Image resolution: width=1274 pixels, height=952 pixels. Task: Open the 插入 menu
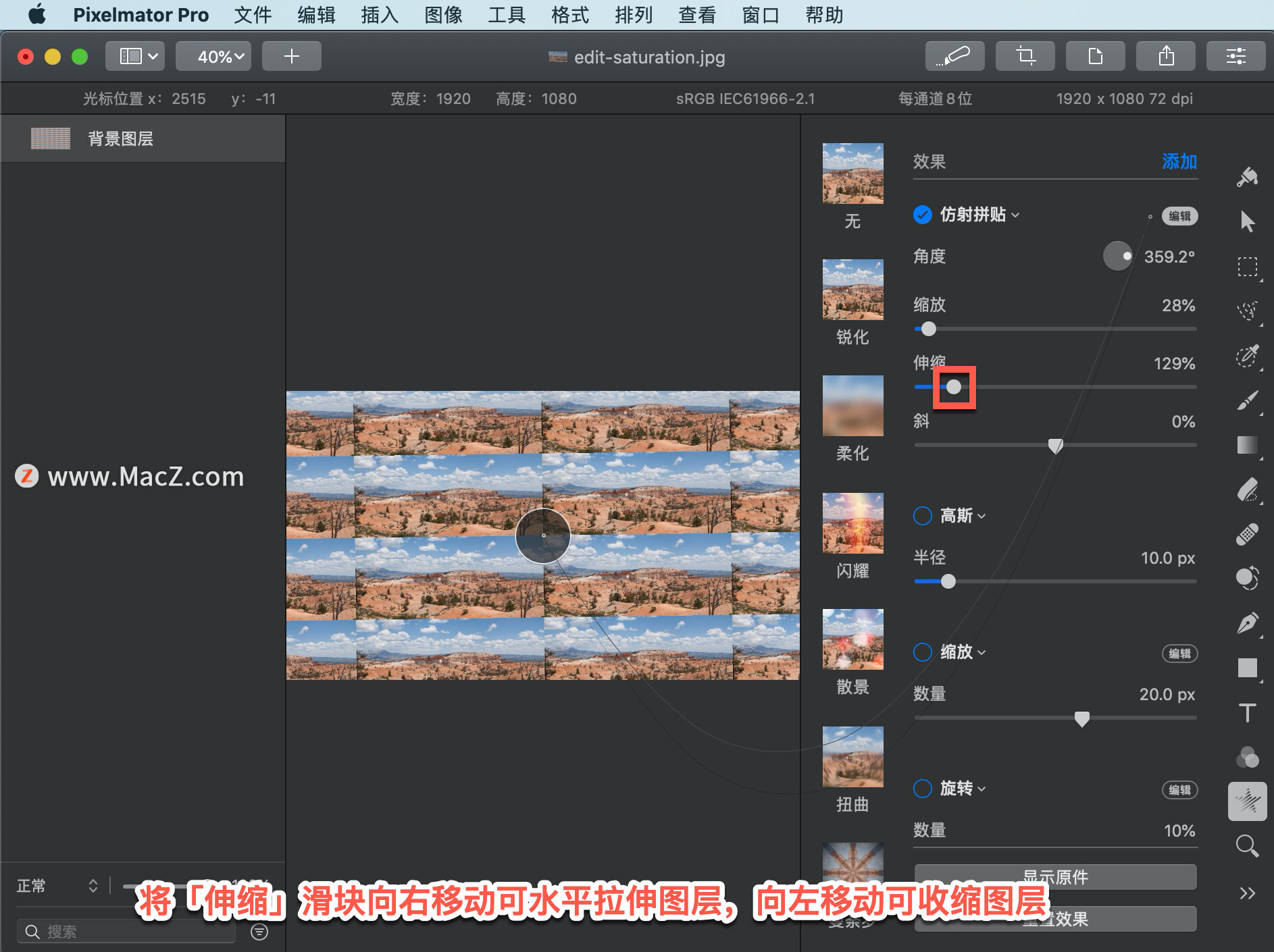click(x=380, y=15)
